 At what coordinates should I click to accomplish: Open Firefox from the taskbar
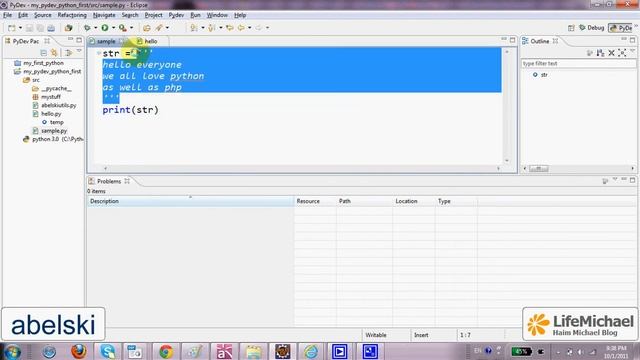[78, 351]
